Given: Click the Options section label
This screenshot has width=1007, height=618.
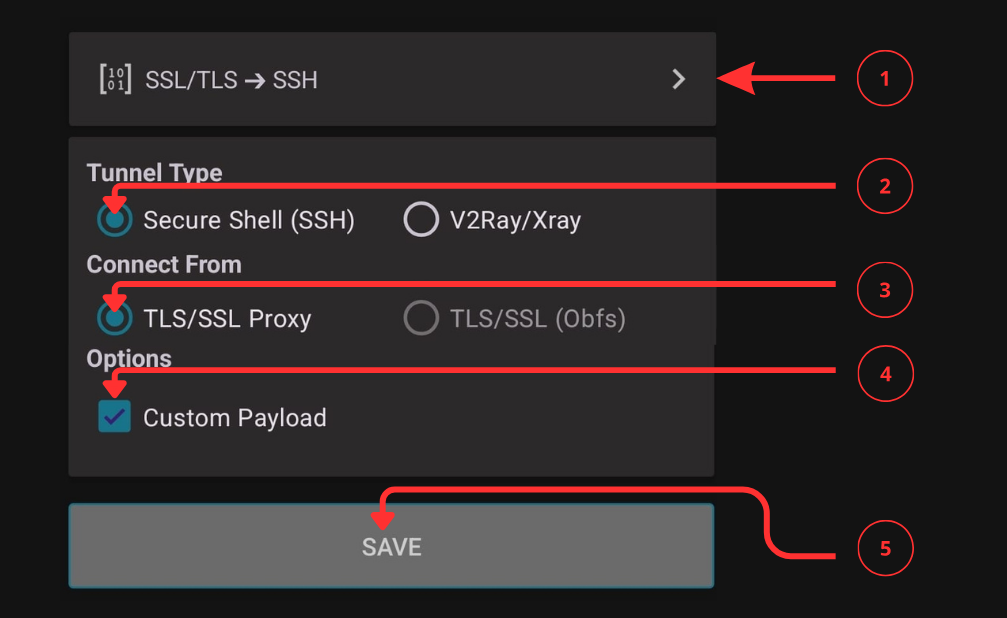Looking at the screenshot, I should (x=128, y=358).
